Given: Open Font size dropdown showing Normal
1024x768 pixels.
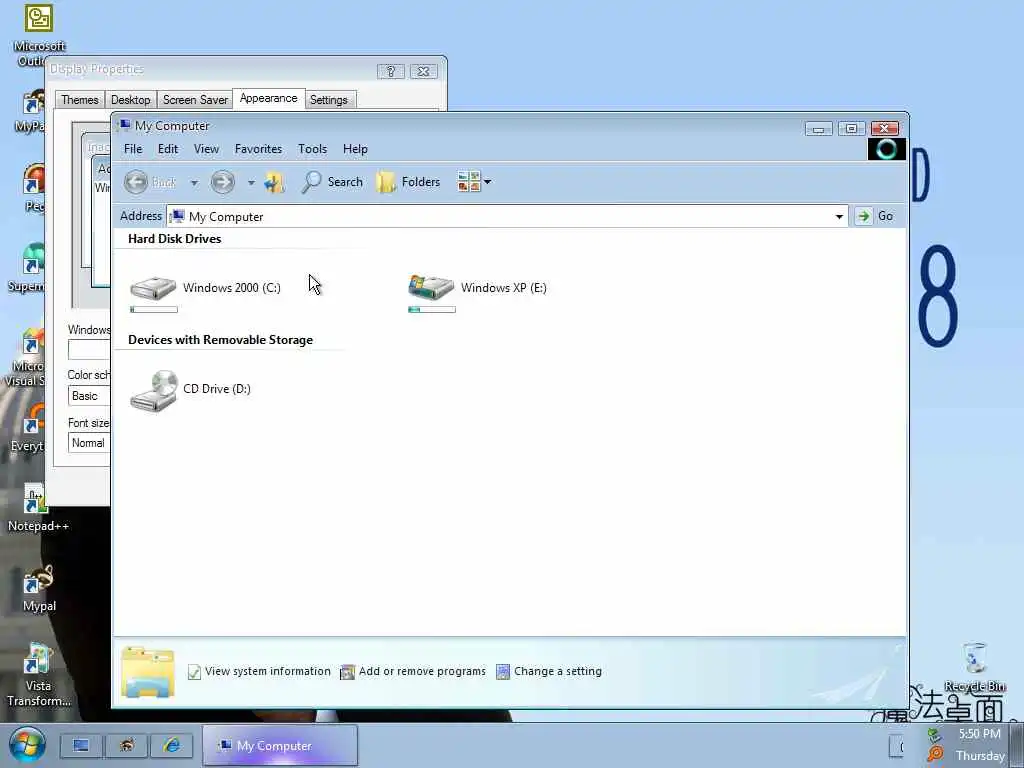Looking at the screenshot, I should click(89, 443).
